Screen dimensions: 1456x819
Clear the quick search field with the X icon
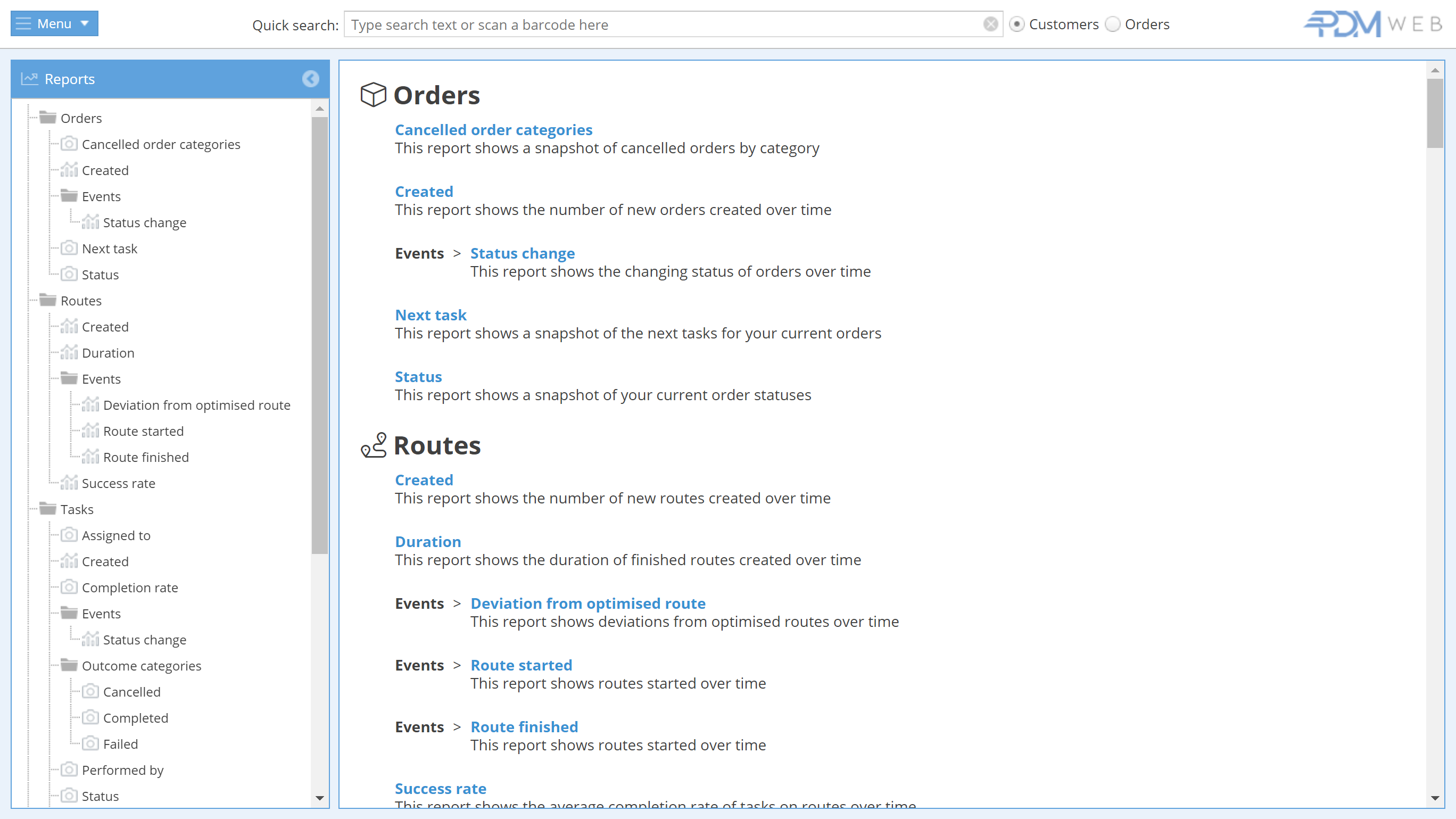pyautogui.click(x=990, y=24)
